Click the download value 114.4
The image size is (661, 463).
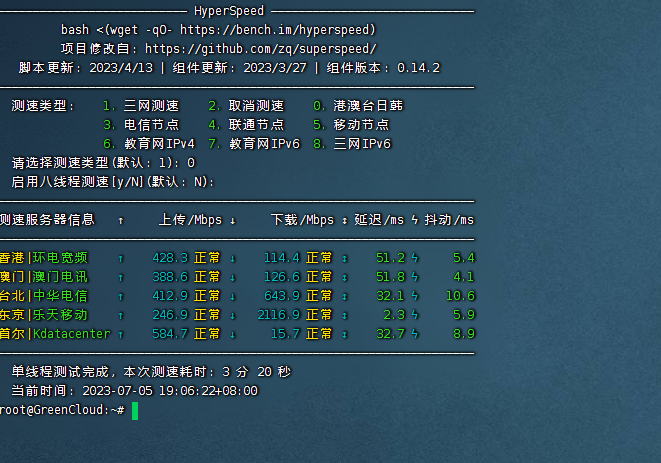(x=282, y=258)
